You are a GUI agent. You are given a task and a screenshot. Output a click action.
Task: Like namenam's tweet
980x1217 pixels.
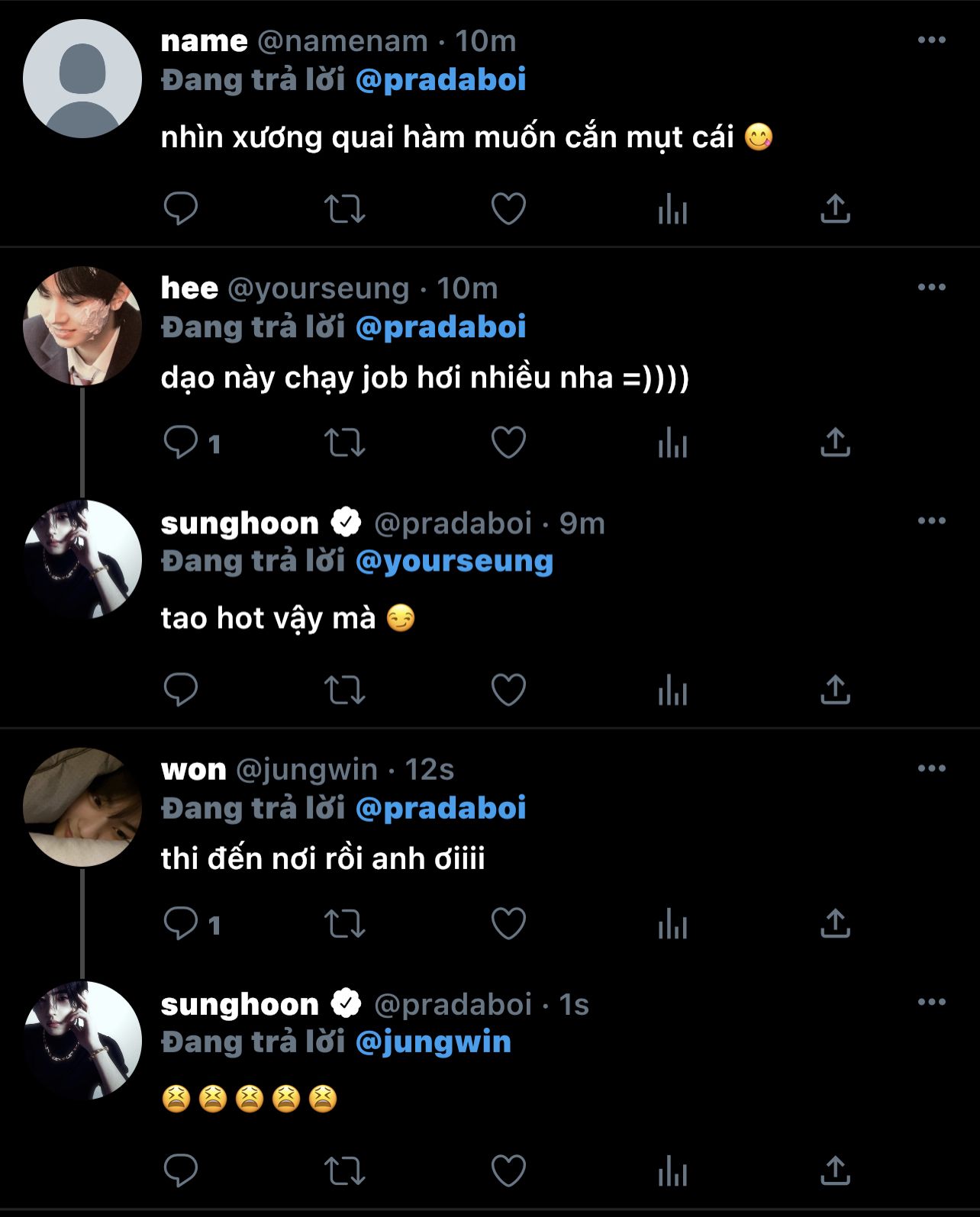tap(508, 208)
